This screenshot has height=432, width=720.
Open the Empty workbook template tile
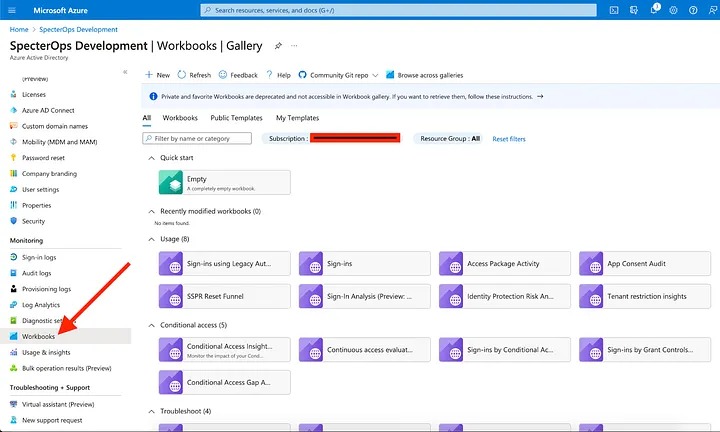224,182
